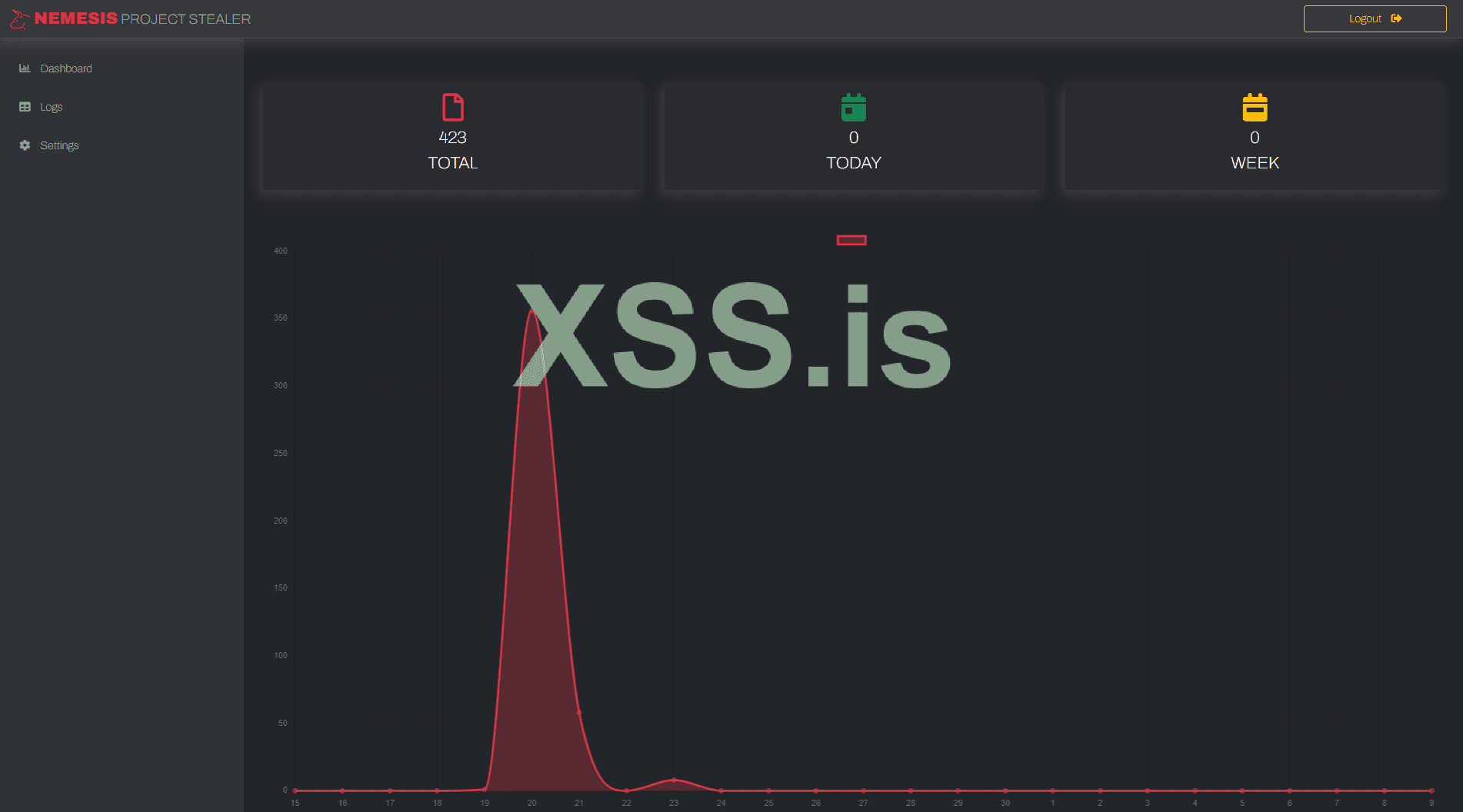Click the Logout button text
The image size is (1463, 812).
coord(1365,18)
